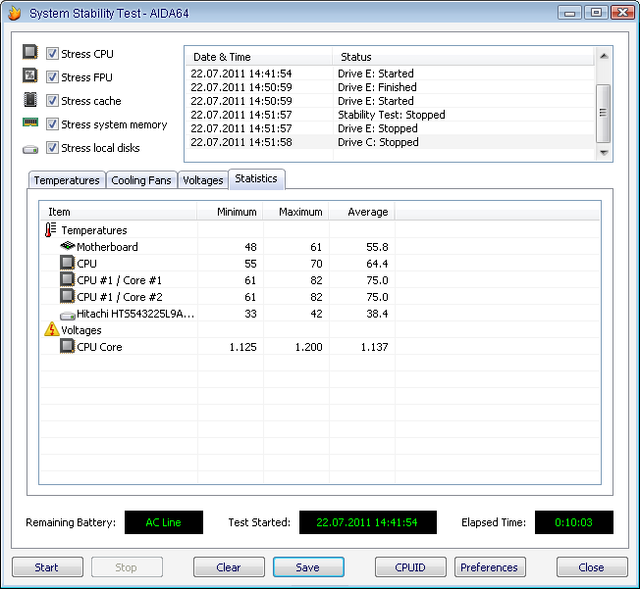Viewport: 640px width, 589px height.
Task: Uncheck the Stress CPU checkbox
Action: click(x=52, y=54)
